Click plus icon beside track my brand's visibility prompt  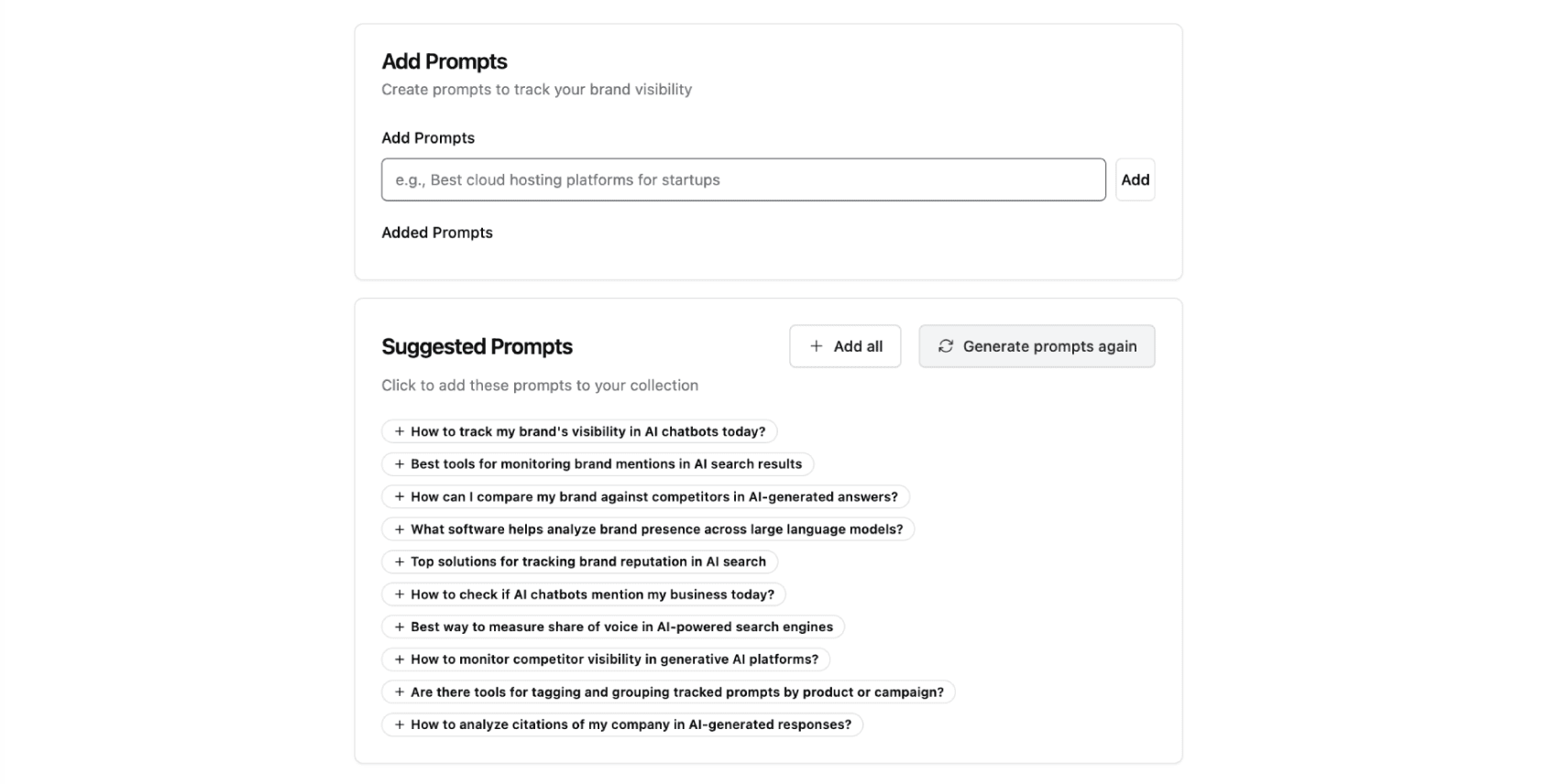tap(399, 431)
